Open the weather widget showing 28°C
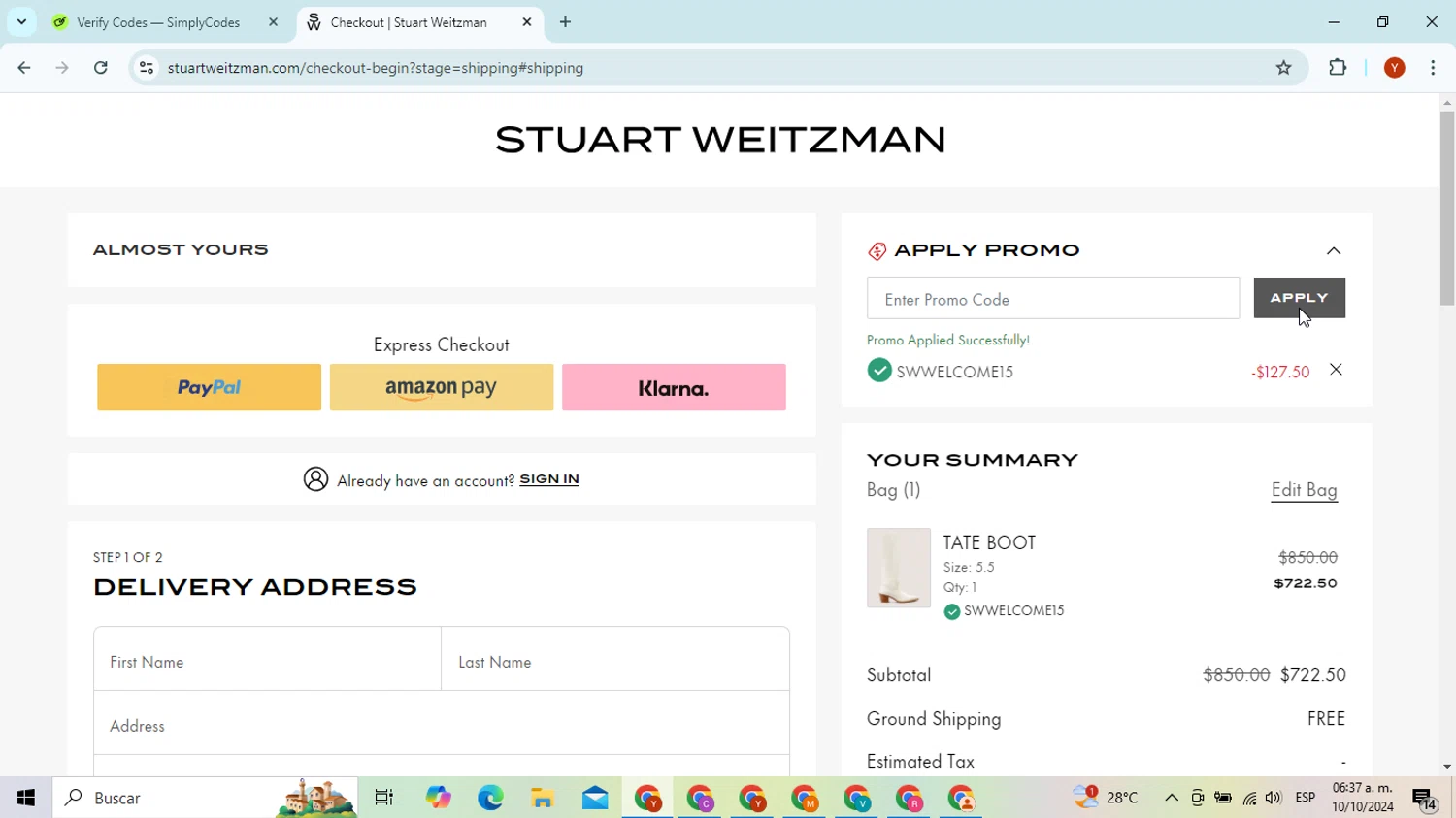The width and height of the screenshot is (1456, 818). (x=1106, y=798)
